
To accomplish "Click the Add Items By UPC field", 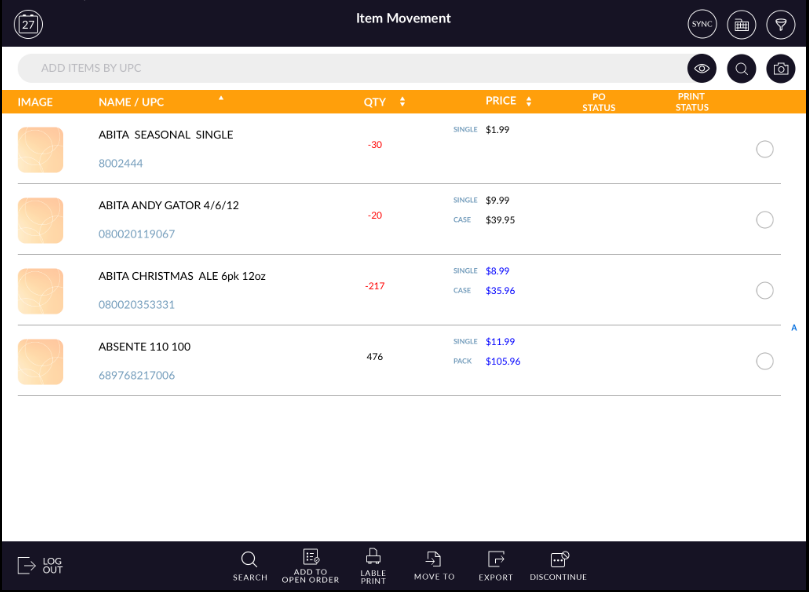I will pos(350,68).
